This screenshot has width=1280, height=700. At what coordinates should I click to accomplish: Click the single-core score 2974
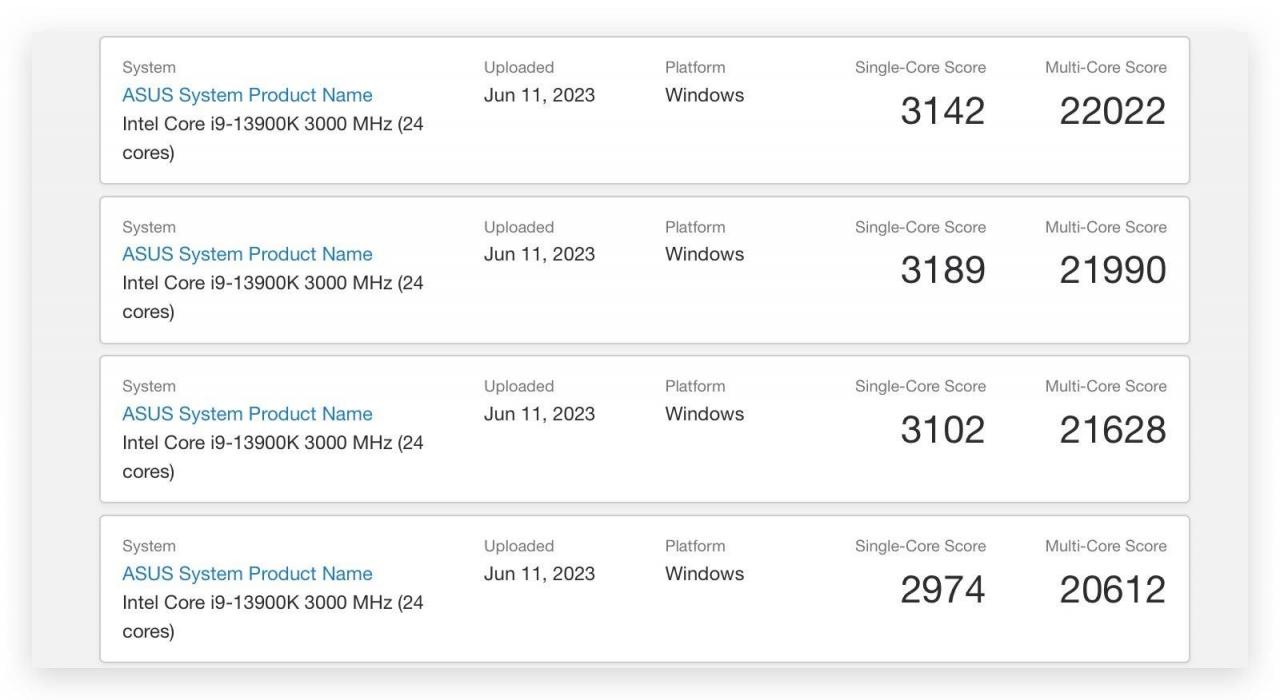point(943,591)
